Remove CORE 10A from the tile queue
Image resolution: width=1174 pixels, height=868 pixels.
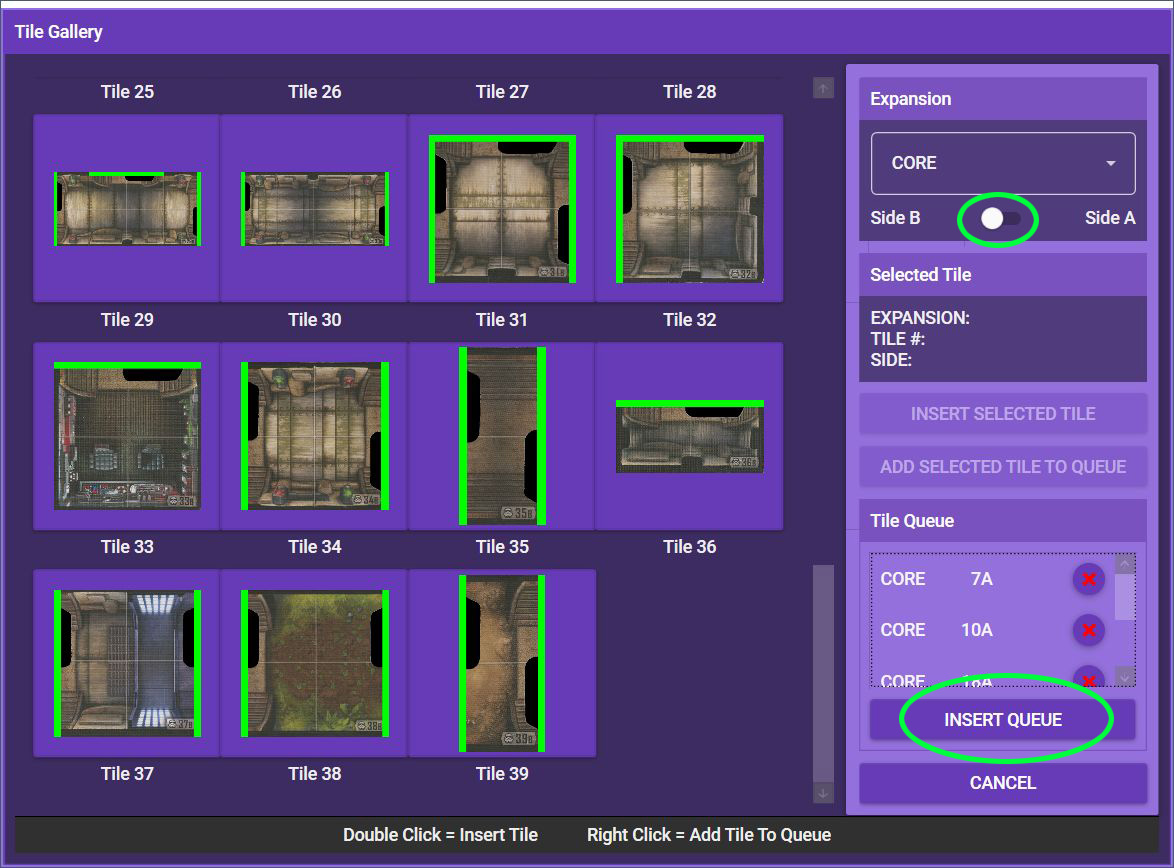point(1089,630)
